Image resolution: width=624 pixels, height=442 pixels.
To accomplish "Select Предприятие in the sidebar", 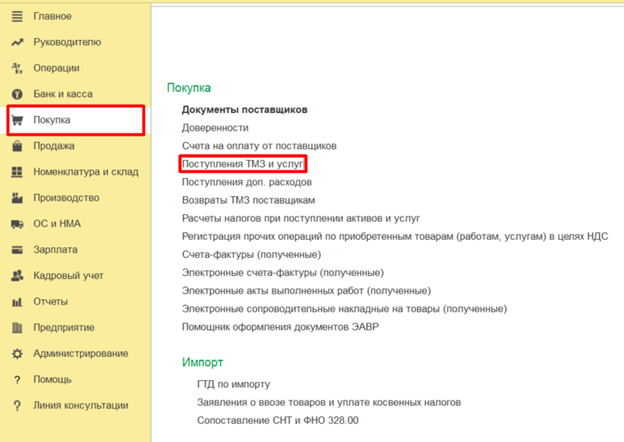I will click(x=64, y=328).
